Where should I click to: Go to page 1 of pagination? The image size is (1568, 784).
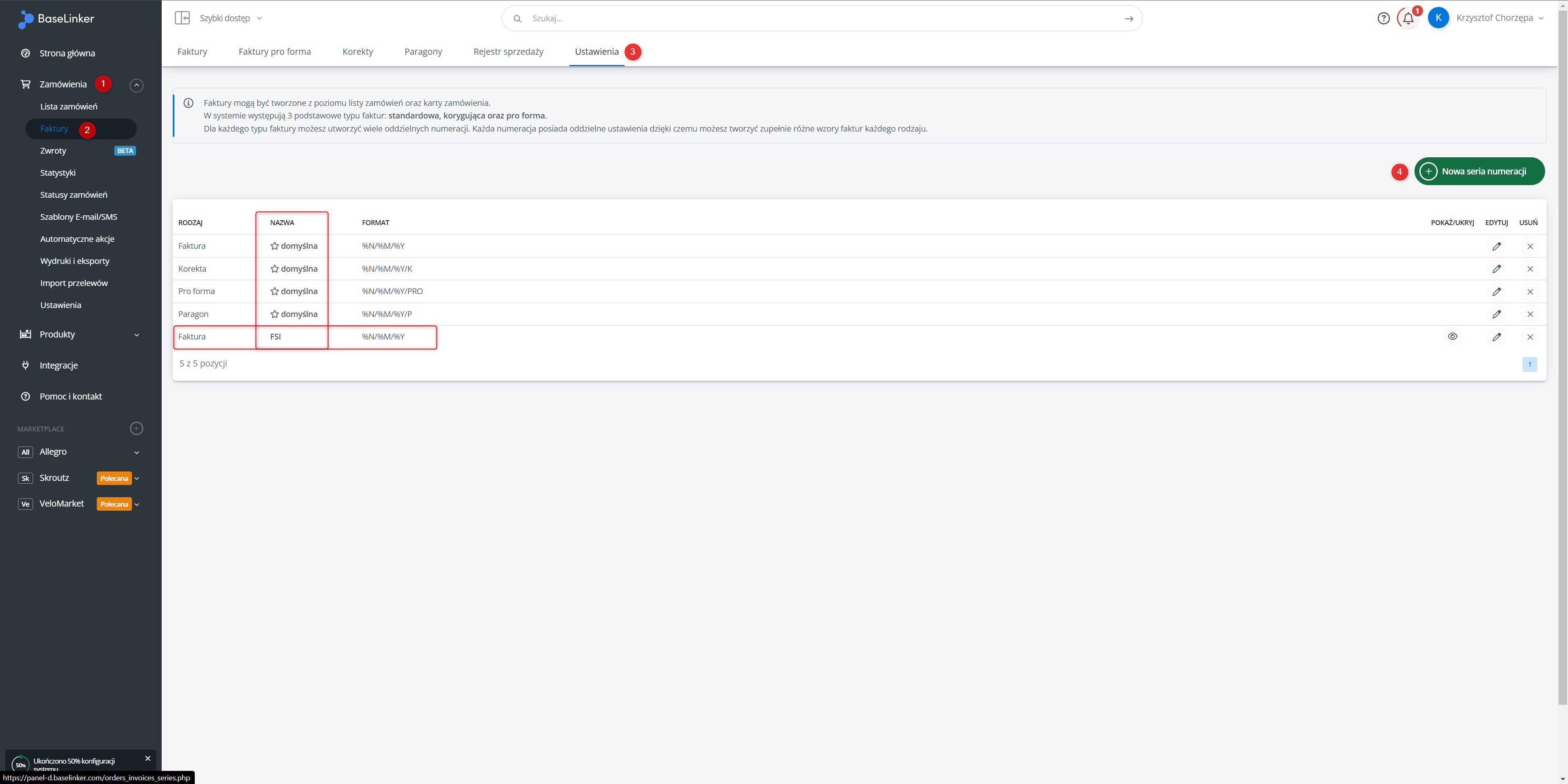(1529, 364)
